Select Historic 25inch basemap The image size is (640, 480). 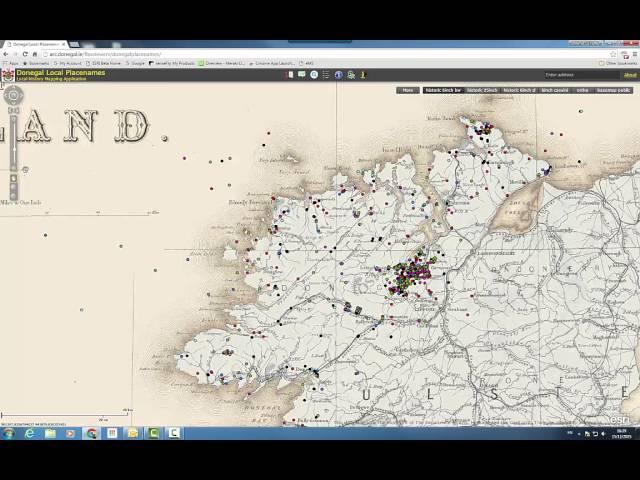[x=482, y=90]
